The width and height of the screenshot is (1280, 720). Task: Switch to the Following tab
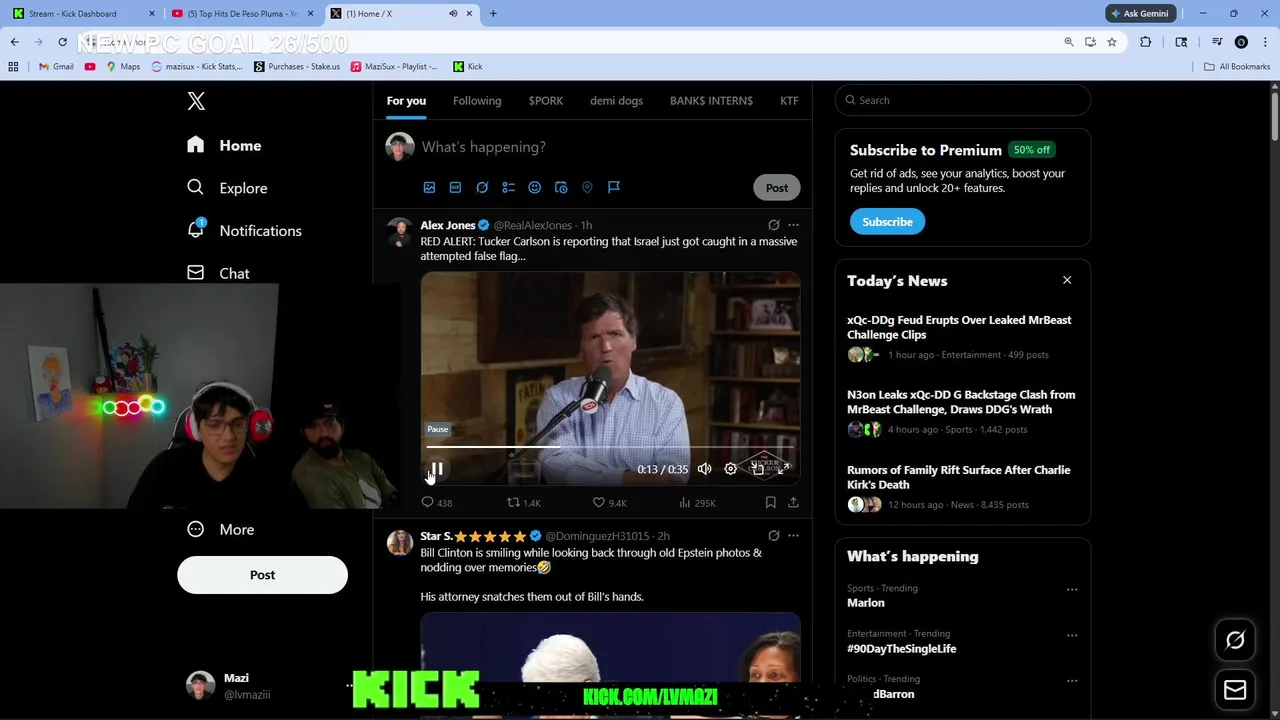[x=477, y=100]
